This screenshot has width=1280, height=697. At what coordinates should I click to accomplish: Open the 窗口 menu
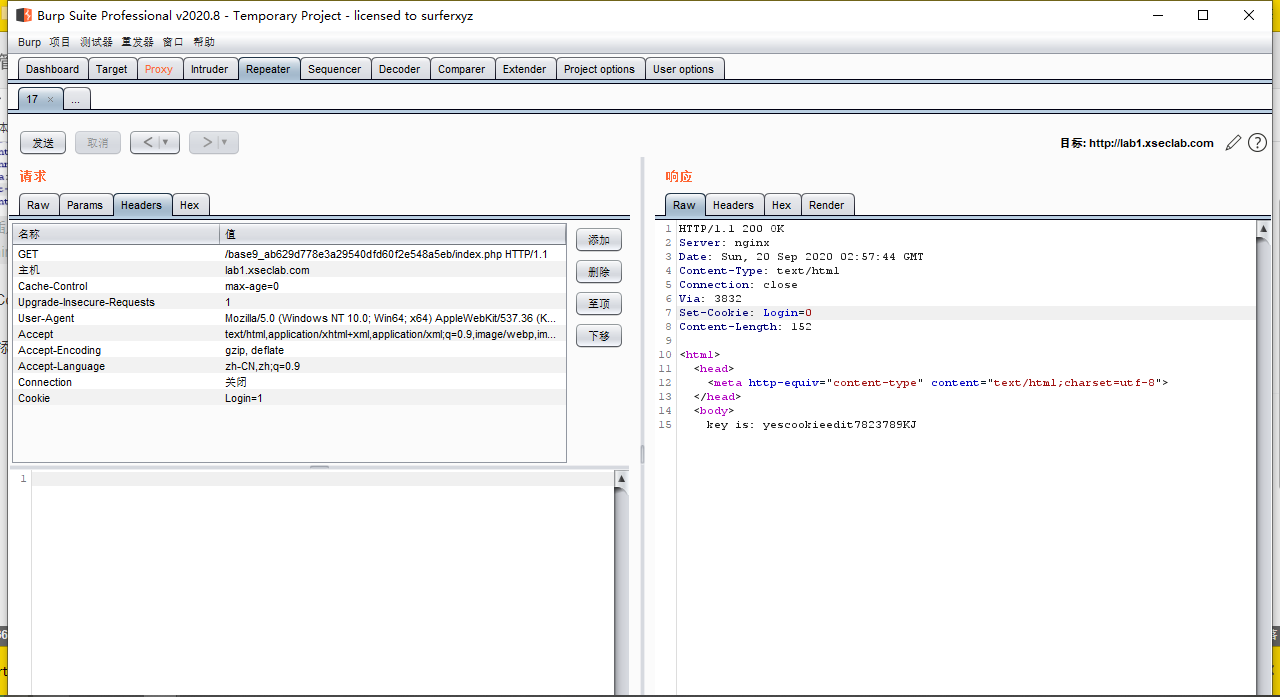173,42
